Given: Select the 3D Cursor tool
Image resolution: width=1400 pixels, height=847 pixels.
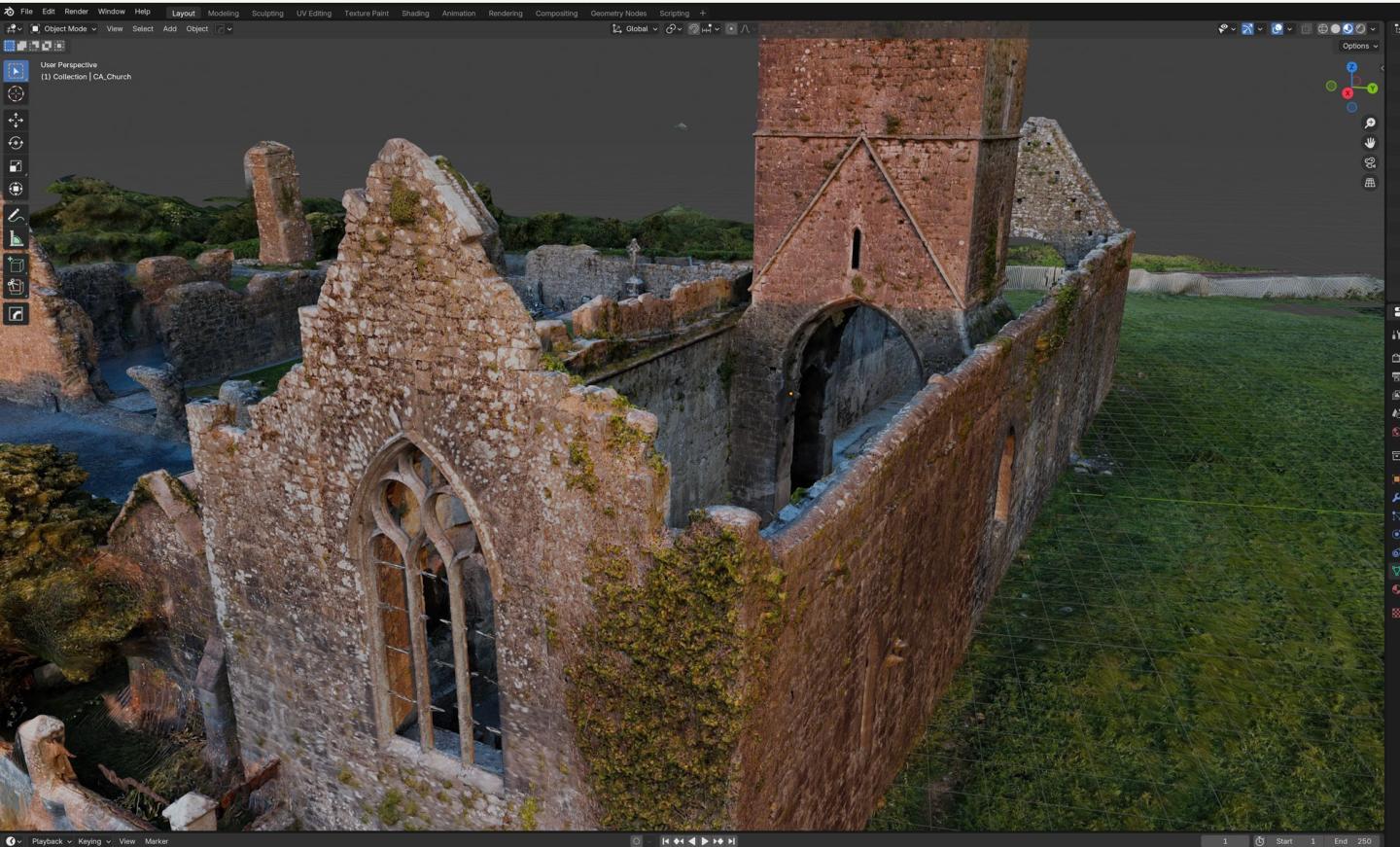Looking at the screenshot, I should pyautogui.click(x=16, y=94).
